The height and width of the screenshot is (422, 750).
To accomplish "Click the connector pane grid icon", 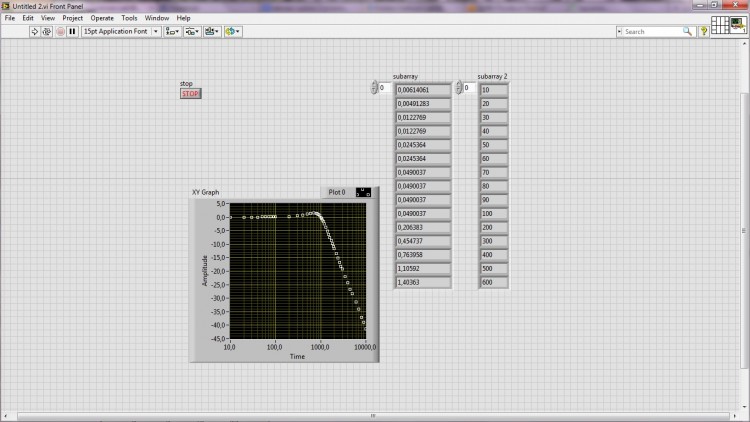I will coord(719,25).
